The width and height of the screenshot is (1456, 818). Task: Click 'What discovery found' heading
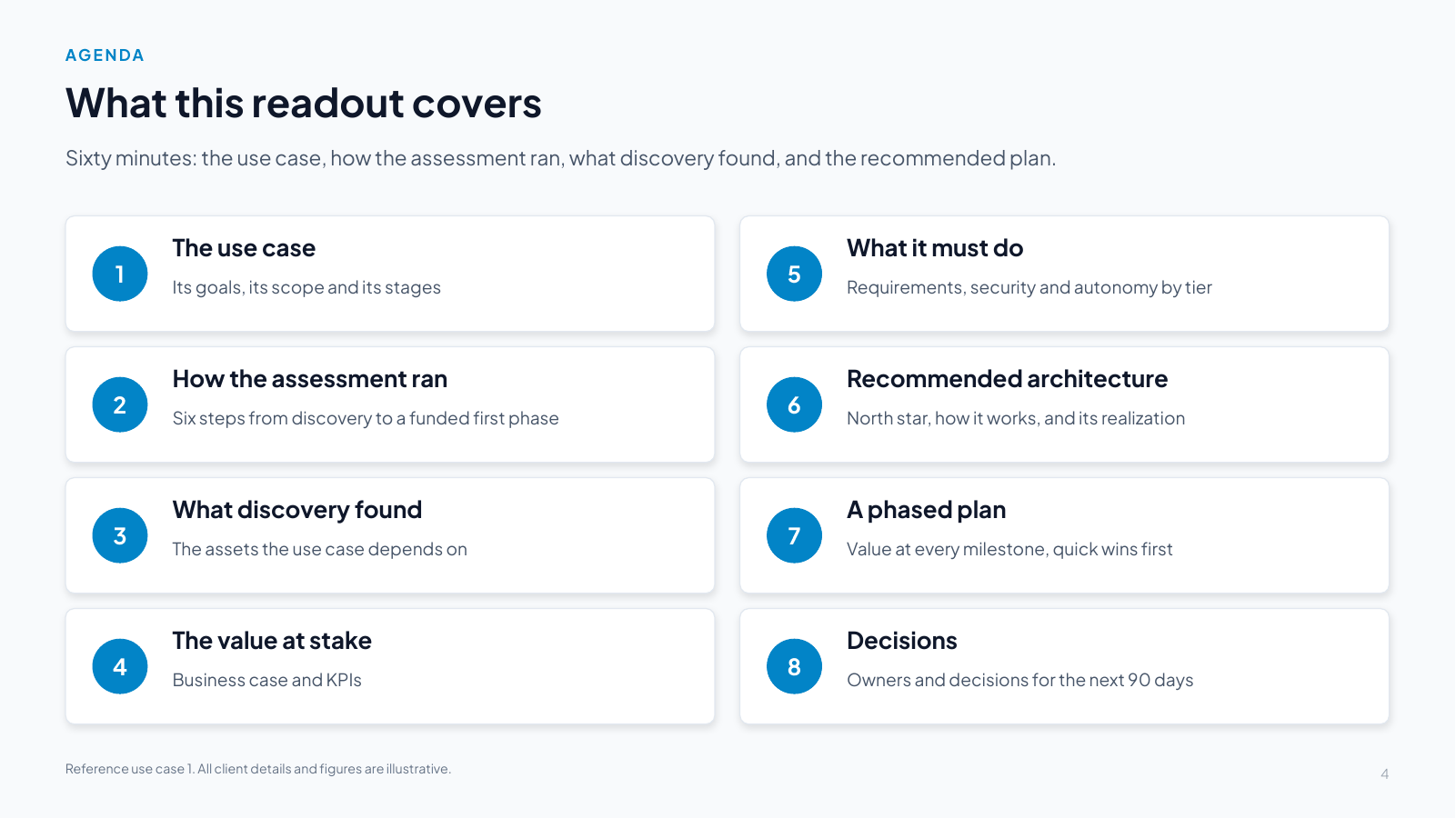[297, 510]
